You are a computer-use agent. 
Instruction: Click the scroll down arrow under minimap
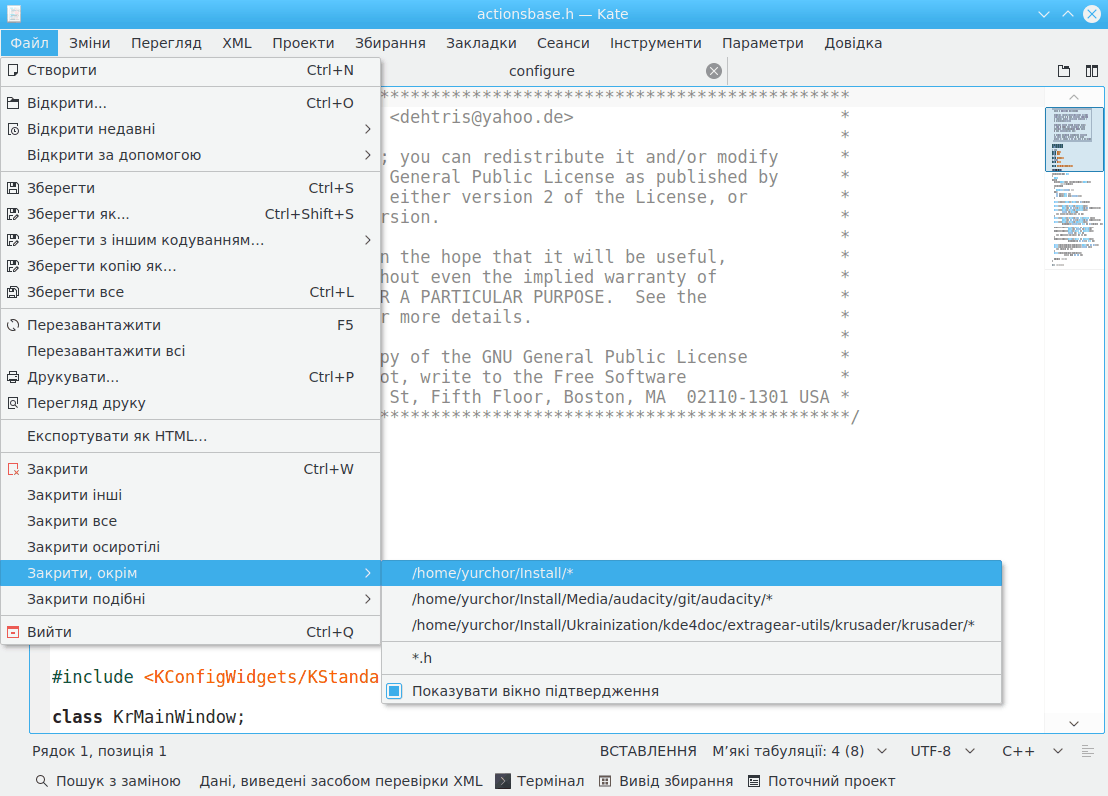(x=1074, y=723)
